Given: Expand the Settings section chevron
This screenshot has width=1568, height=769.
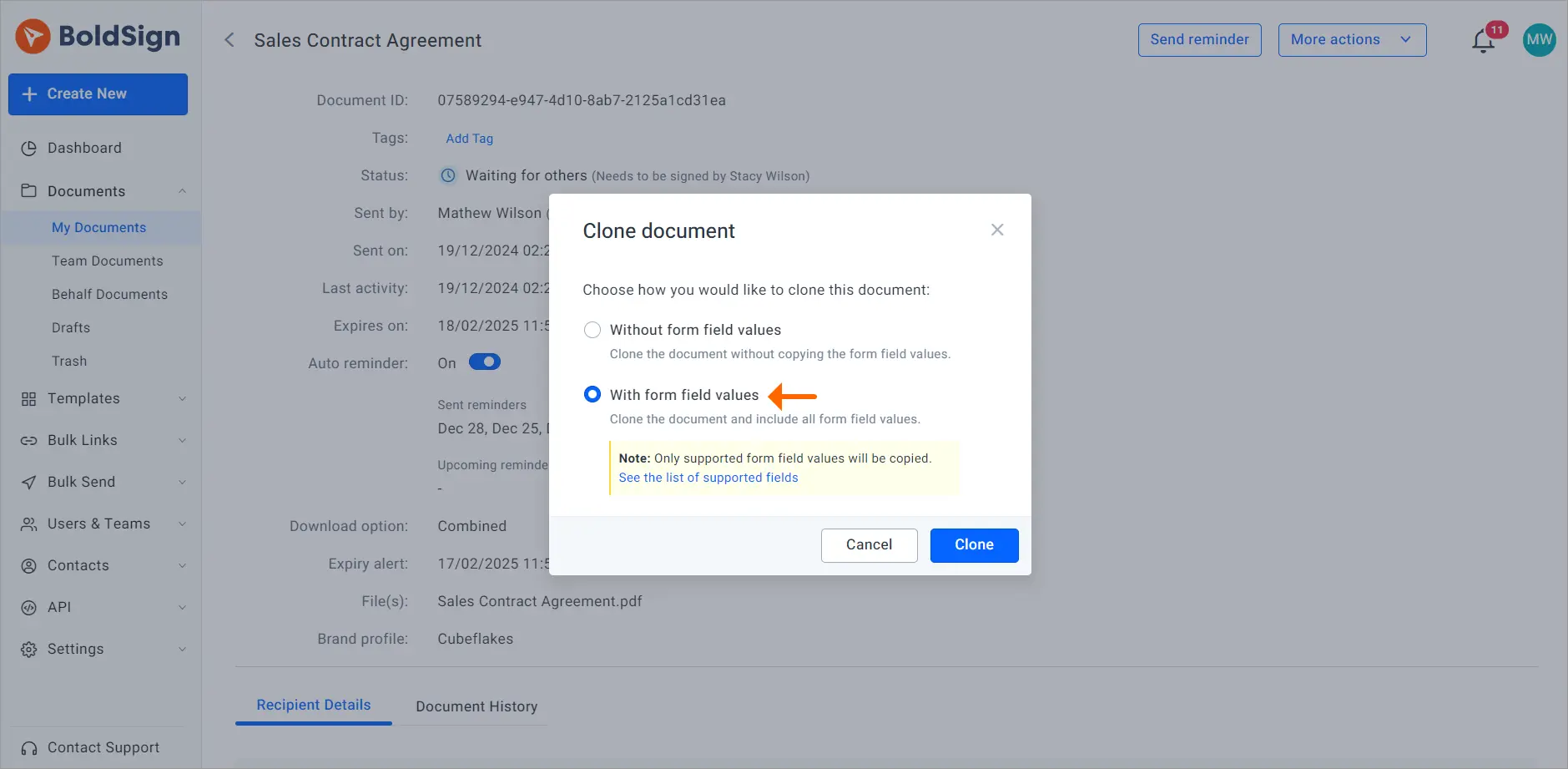Looking at the screenshot, I should (182, 650).
